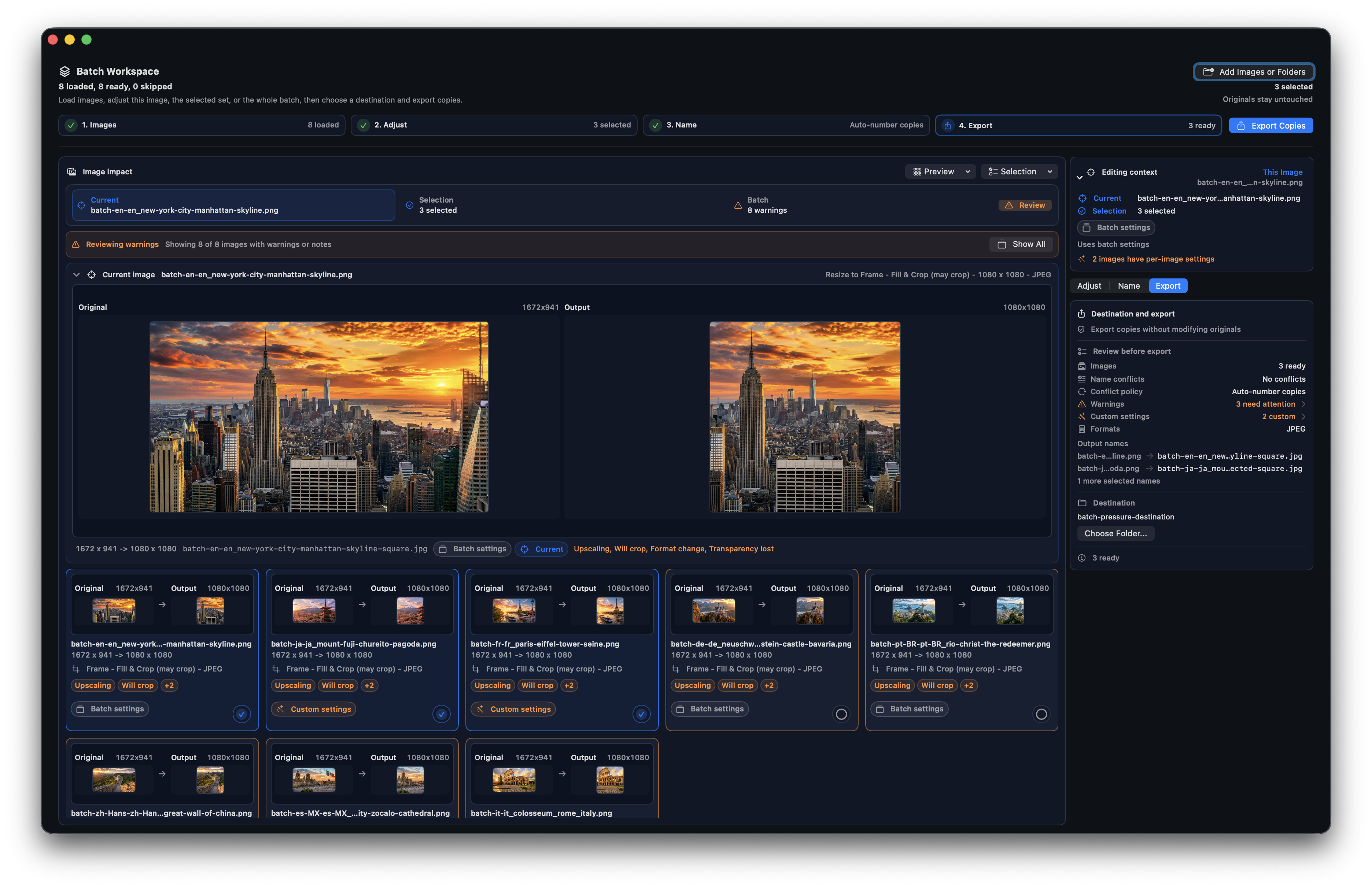Click the Destination and export share icon

click(1081, 314)
